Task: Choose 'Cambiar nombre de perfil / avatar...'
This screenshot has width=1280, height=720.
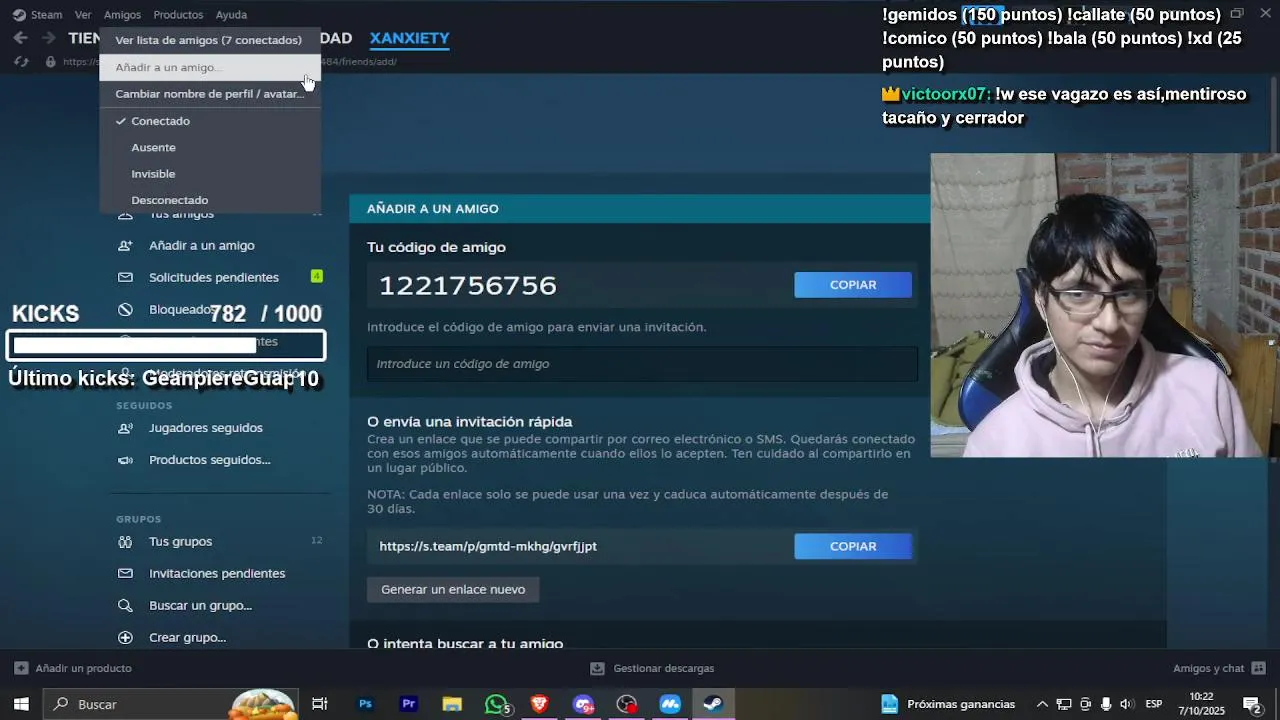Action: (209, 94)
